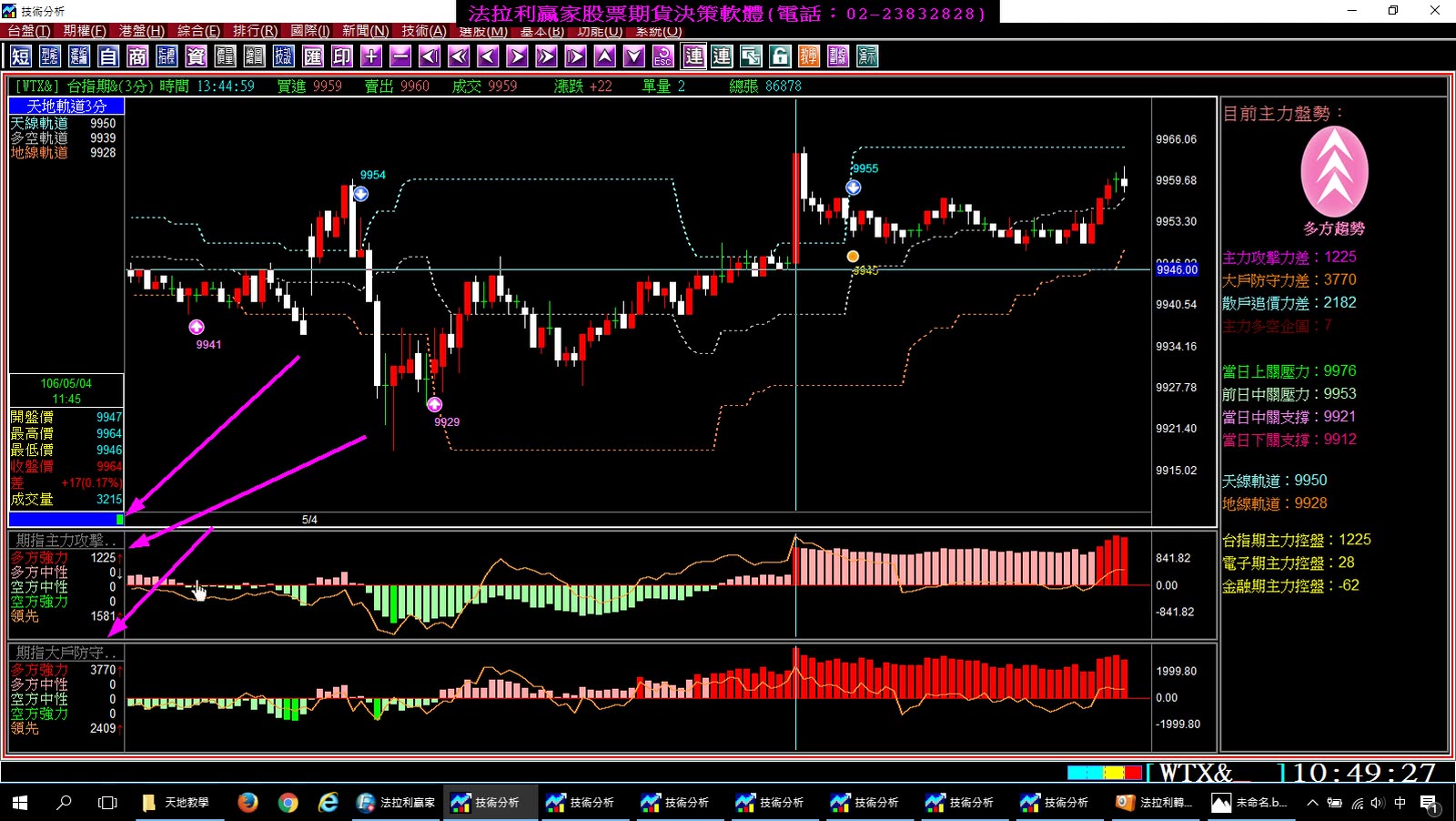Click the 短 toolbar icon
The image size is (1456, 821).
click(21, 56)
